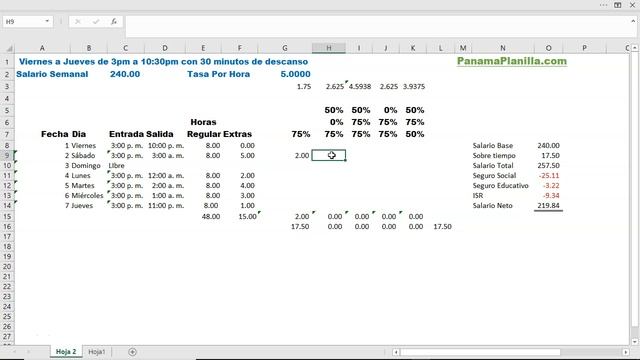Open the PanamaPlanilla.com hyperlink
The image size is (640, 360).
(x=511, y=61)
